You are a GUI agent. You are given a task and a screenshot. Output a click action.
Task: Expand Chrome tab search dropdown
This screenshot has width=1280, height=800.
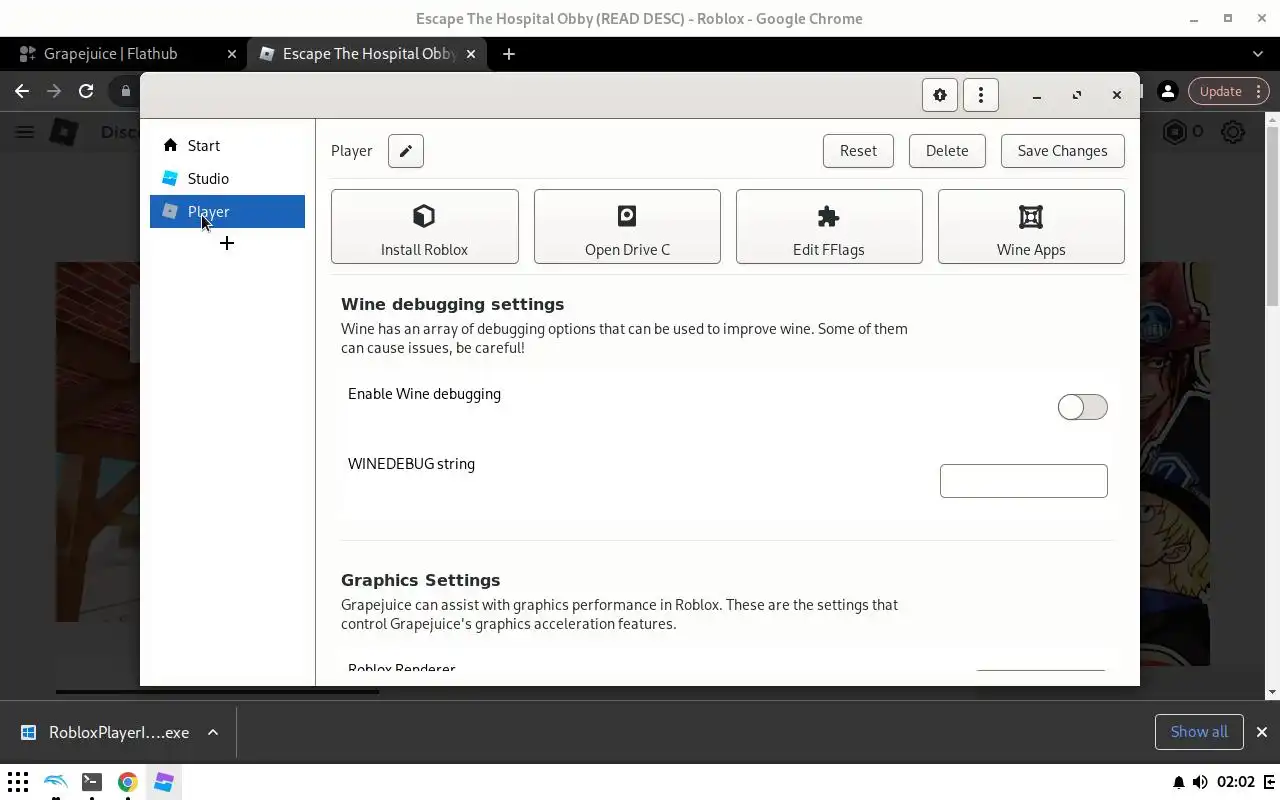(1258, 54)
